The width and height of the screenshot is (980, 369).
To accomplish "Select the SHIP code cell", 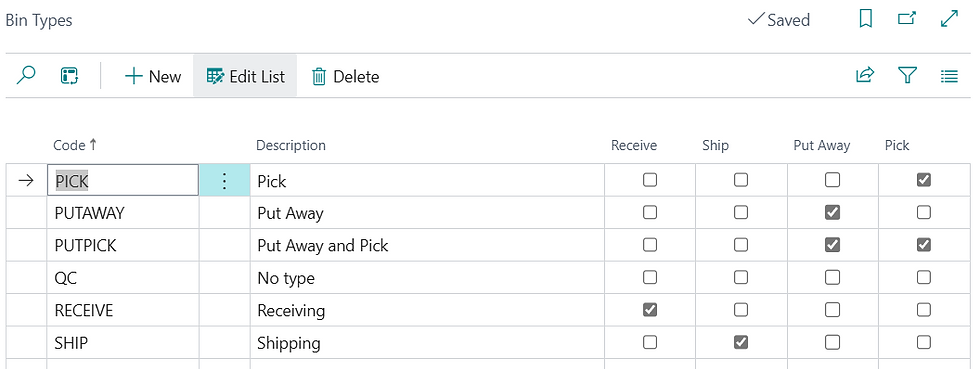I will click(x=123, y=343).
